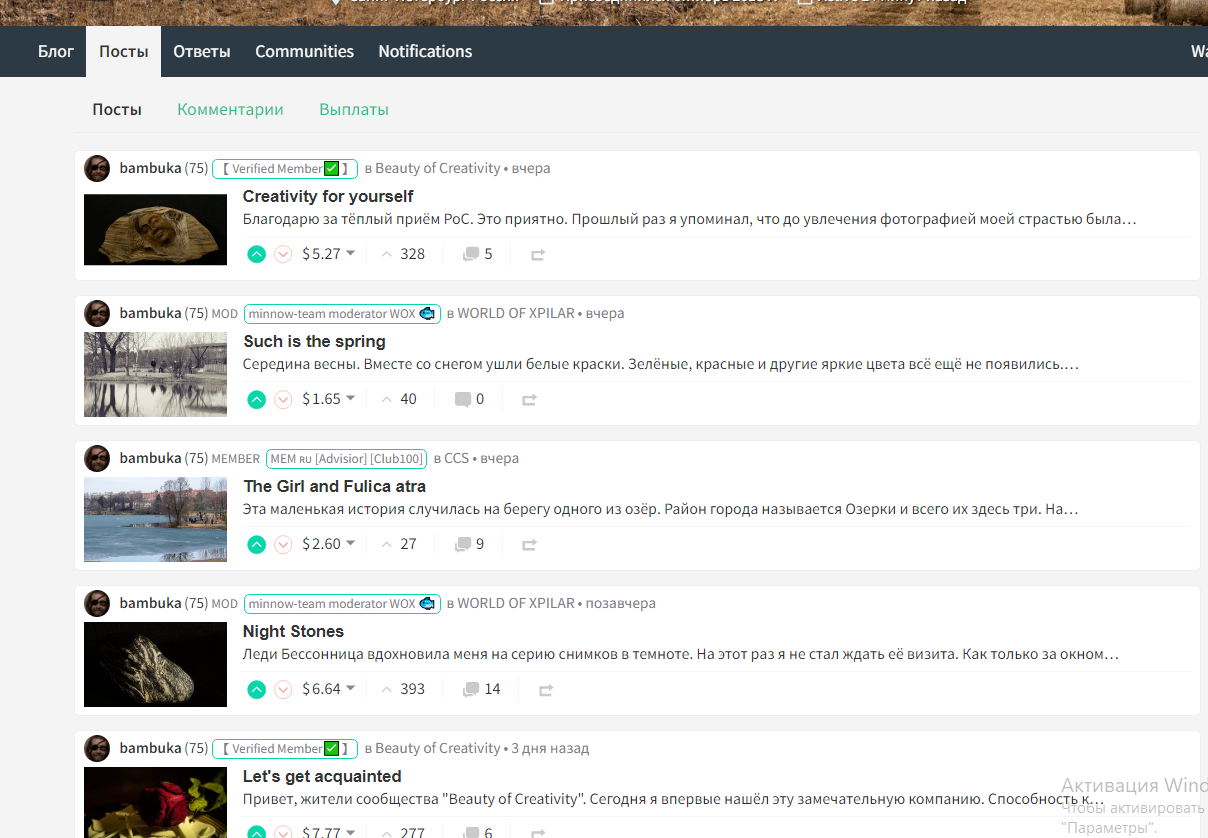Screen dimensions: 1208x838
Task: Open "Night Stones" post title
Action: pos(294,631)
